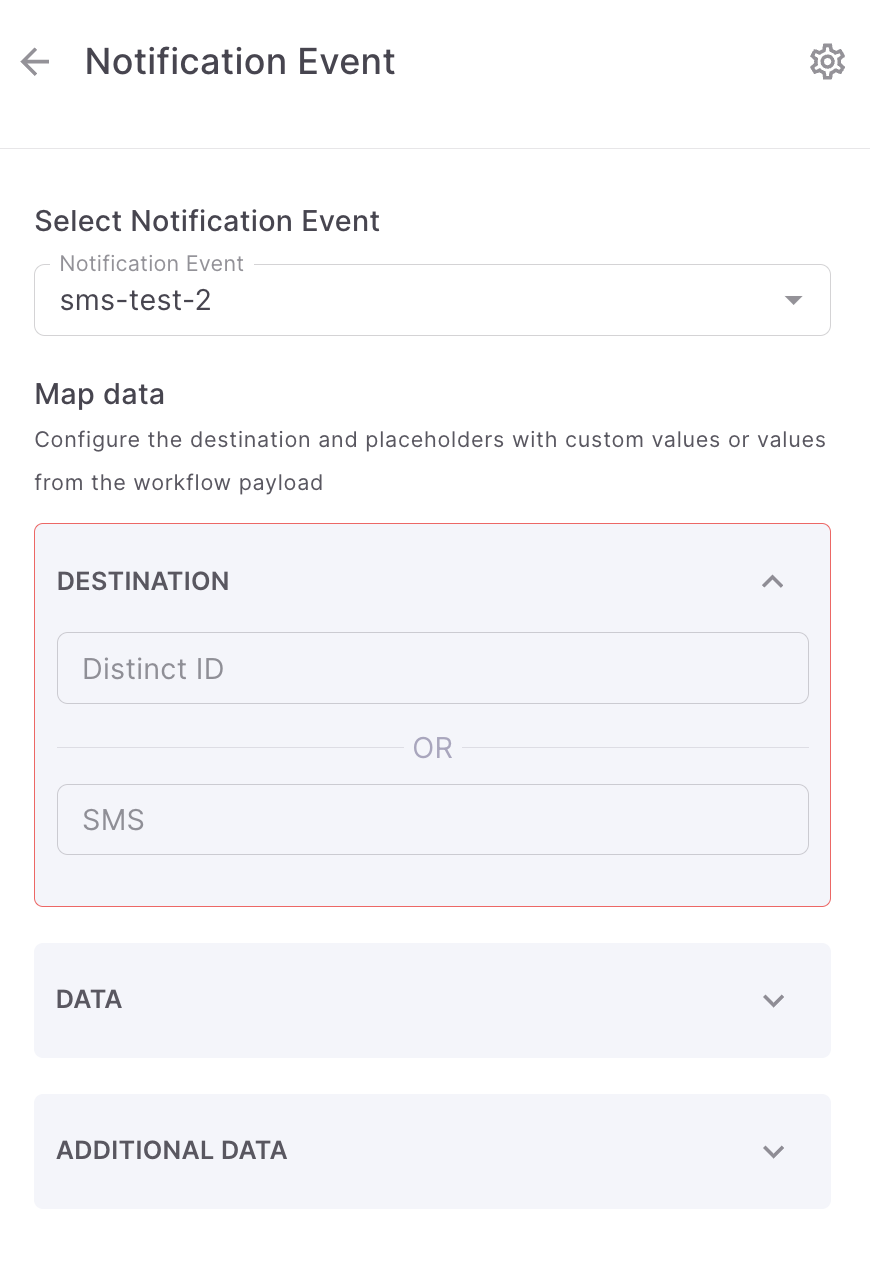The image size is (870, 1264).
Task: Open settings via the gear icon
Action: point(827,62)
